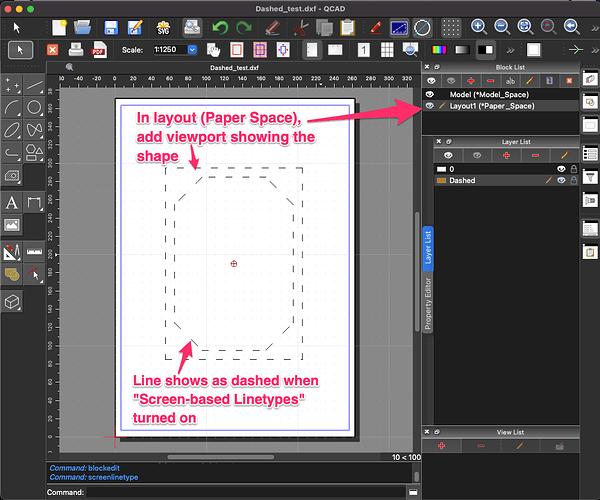
Task: Open the Scale dropdown showing 1:1250
Action: (x=192, y=50)
